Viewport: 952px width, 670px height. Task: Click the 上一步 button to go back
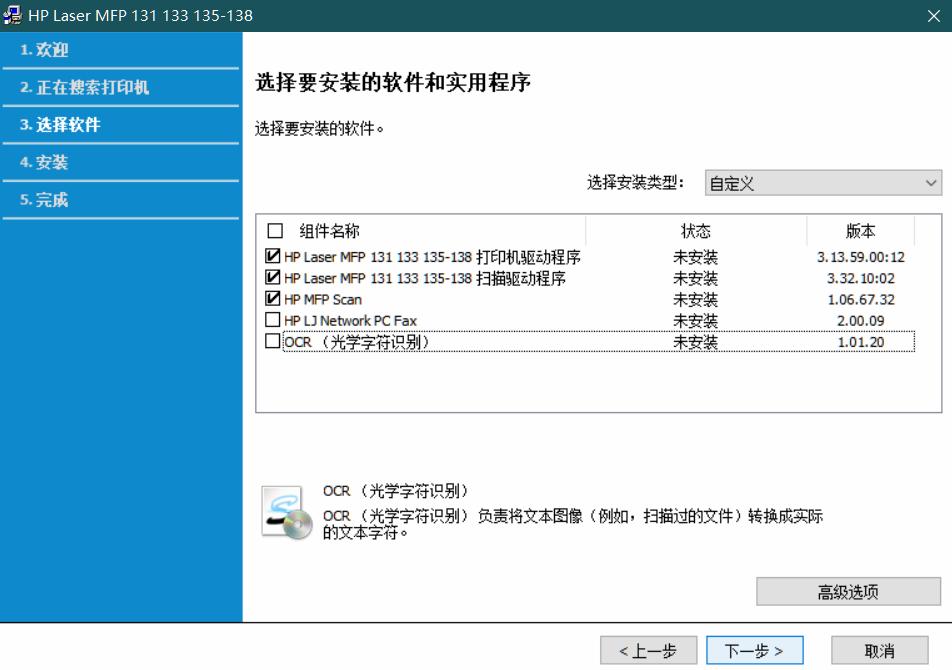(x=648, y=650)
